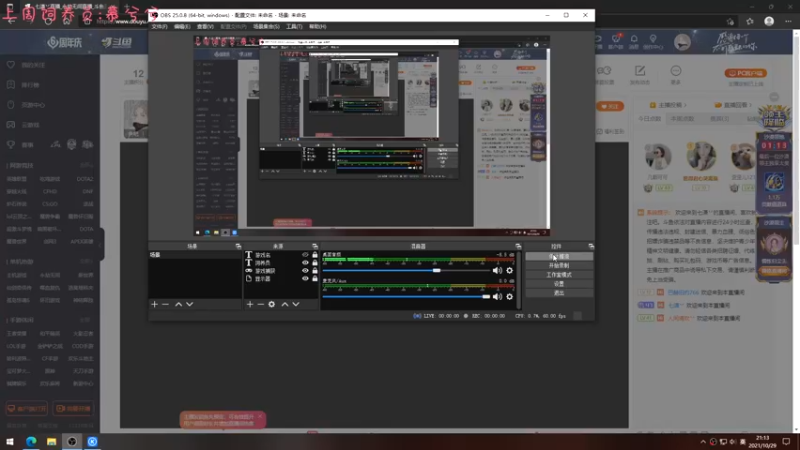Toggle visibility of 游戏捕获 source
Viewport: 800px width, 450px height.
click(x=305, y=270)
